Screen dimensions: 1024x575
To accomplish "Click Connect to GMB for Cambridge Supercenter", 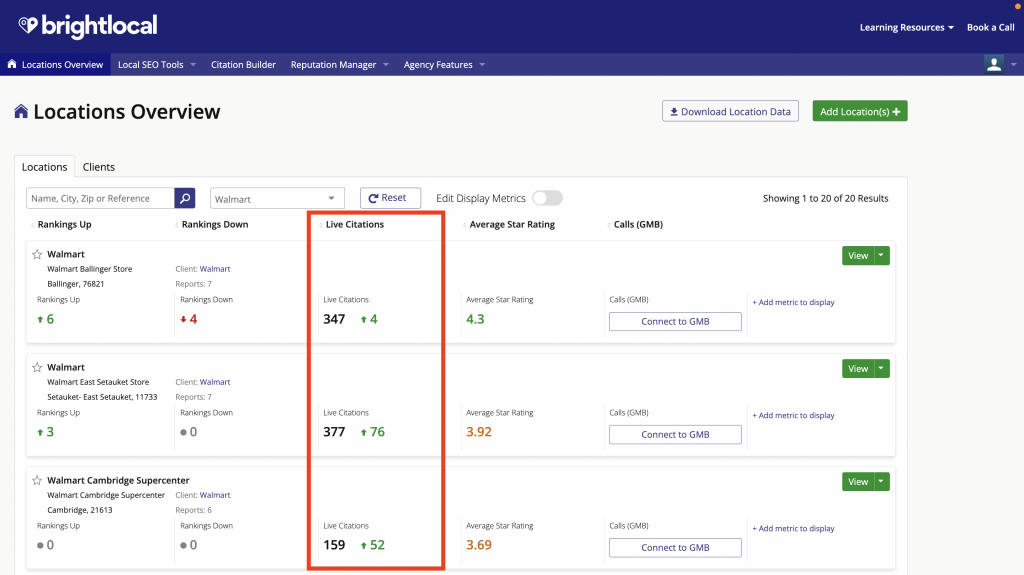I will pyautogui.click(x=675, y=548).
